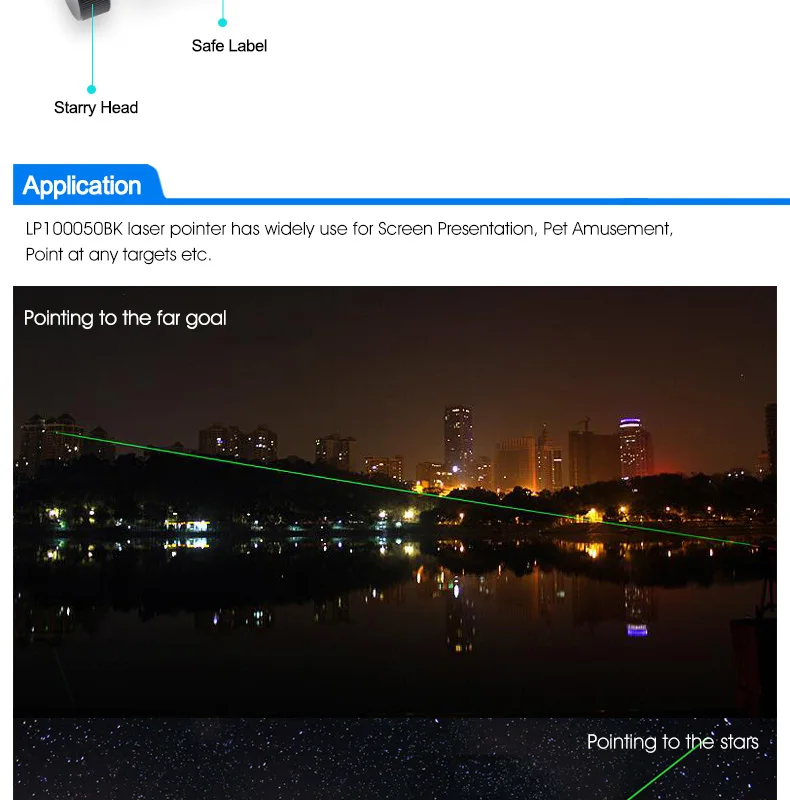The image size is (790, 800).
Task: Click the LP100050BK model description line
Action: pos(349,229)
